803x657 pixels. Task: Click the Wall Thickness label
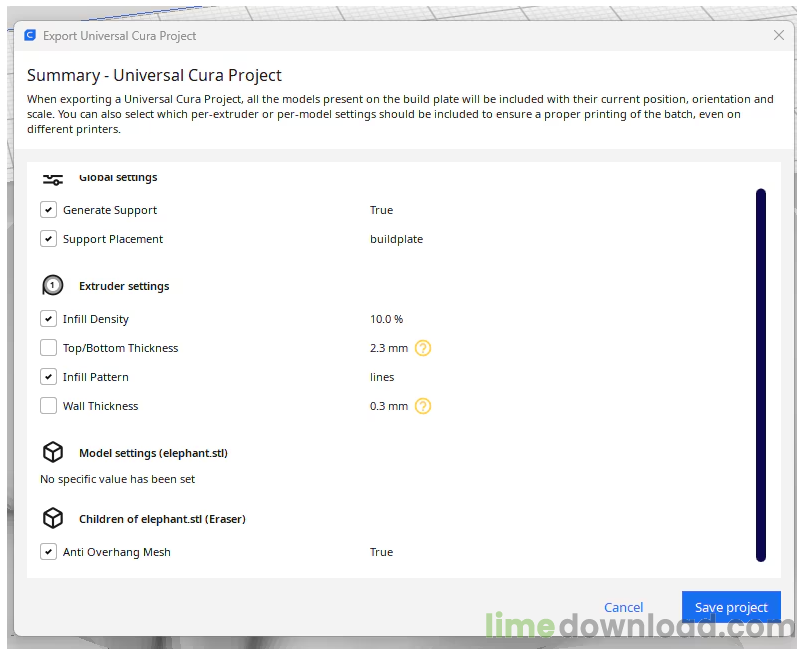click(100, 406)
